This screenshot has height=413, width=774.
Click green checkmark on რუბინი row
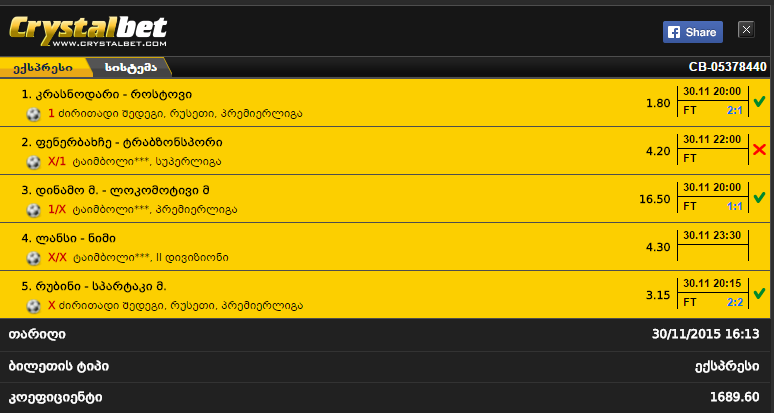[759, 293]
